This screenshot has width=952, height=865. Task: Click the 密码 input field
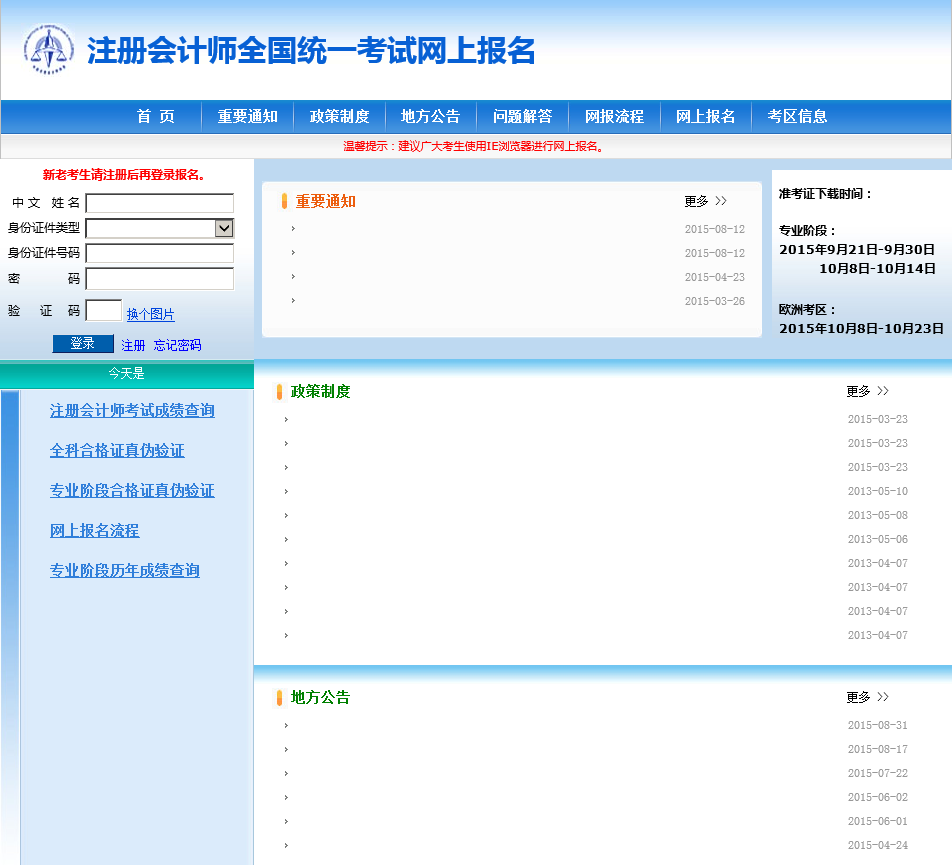tap(160, 279)
